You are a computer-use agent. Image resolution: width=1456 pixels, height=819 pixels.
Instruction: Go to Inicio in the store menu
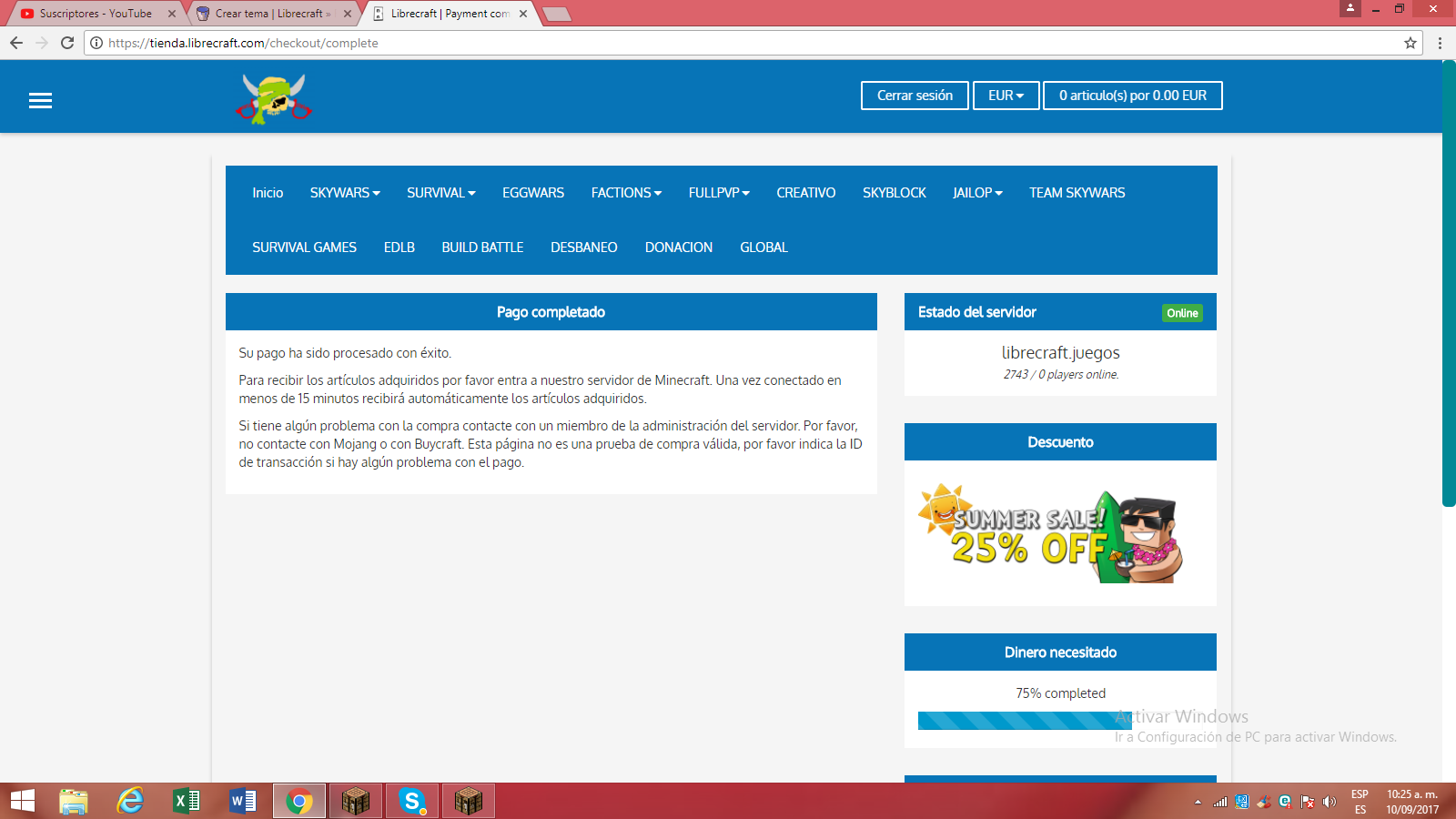pyautogui.click(x=268, y=193)
